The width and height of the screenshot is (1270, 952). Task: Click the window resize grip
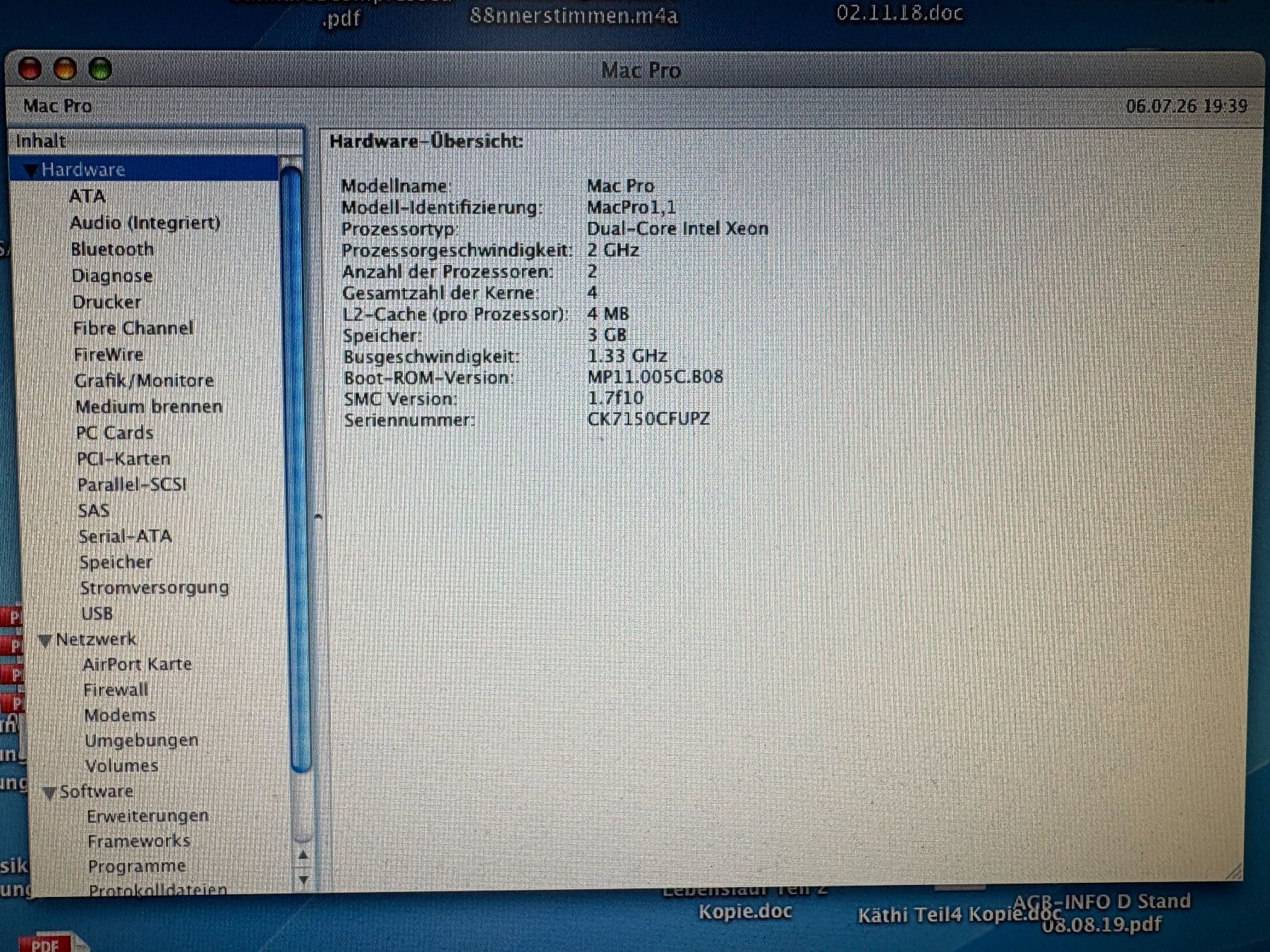pos(1234,871)
